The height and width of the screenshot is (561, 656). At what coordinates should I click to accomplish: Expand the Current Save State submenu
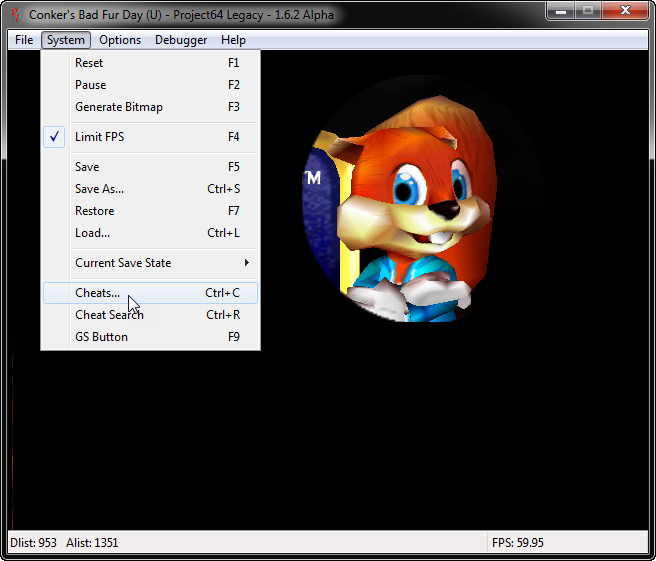coord(151,263)
